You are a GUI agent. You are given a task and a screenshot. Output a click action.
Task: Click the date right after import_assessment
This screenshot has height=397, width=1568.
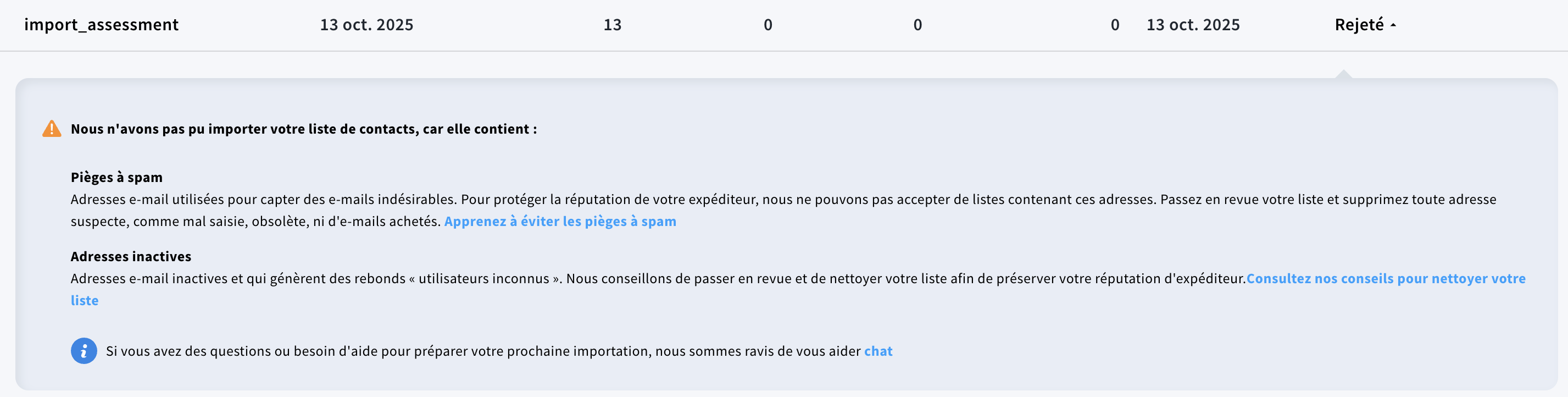366,25
